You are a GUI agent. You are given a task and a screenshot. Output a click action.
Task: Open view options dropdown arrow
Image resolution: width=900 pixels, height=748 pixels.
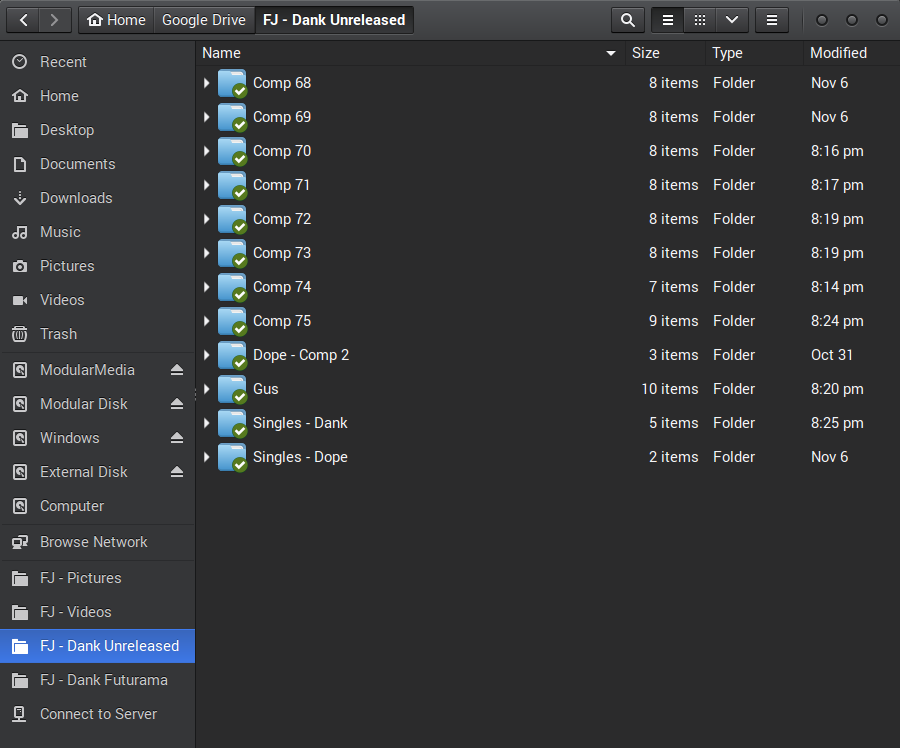tap(732, 20)
